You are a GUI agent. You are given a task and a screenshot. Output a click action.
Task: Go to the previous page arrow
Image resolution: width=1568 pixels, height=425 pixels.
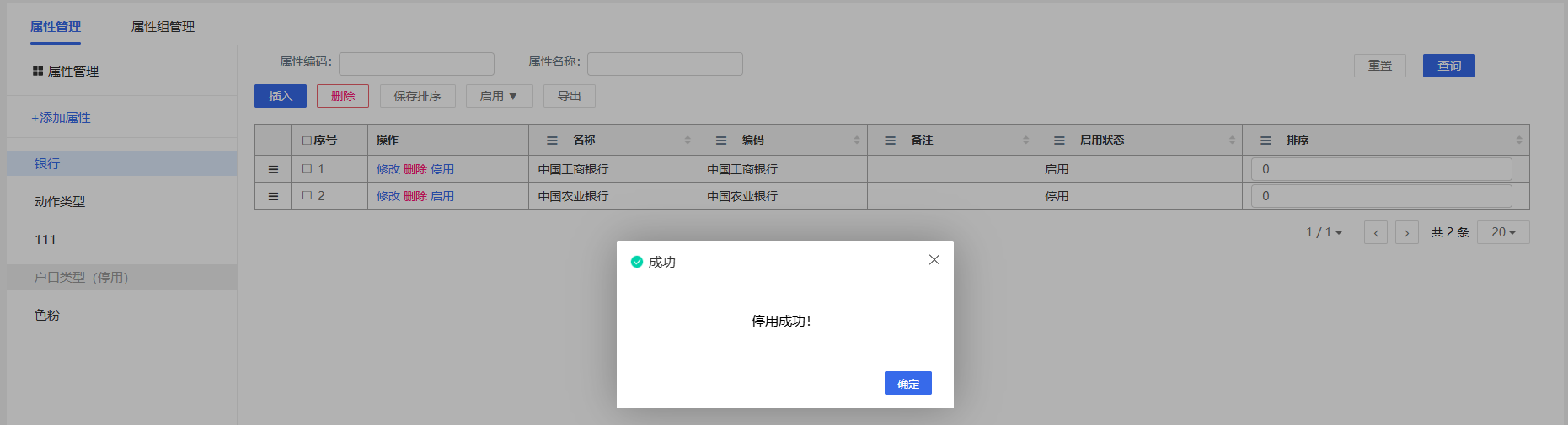(x=1376, y=232)
